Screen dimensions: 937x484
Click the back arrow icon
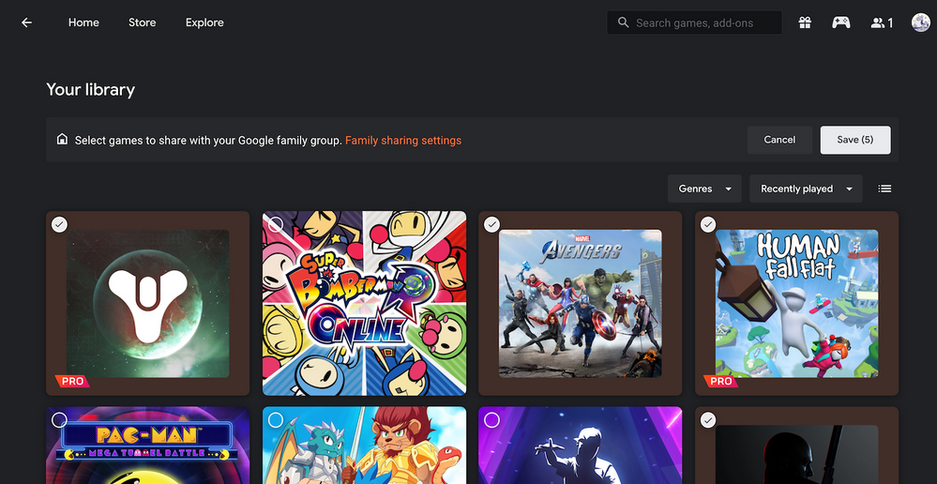[27, 23]
